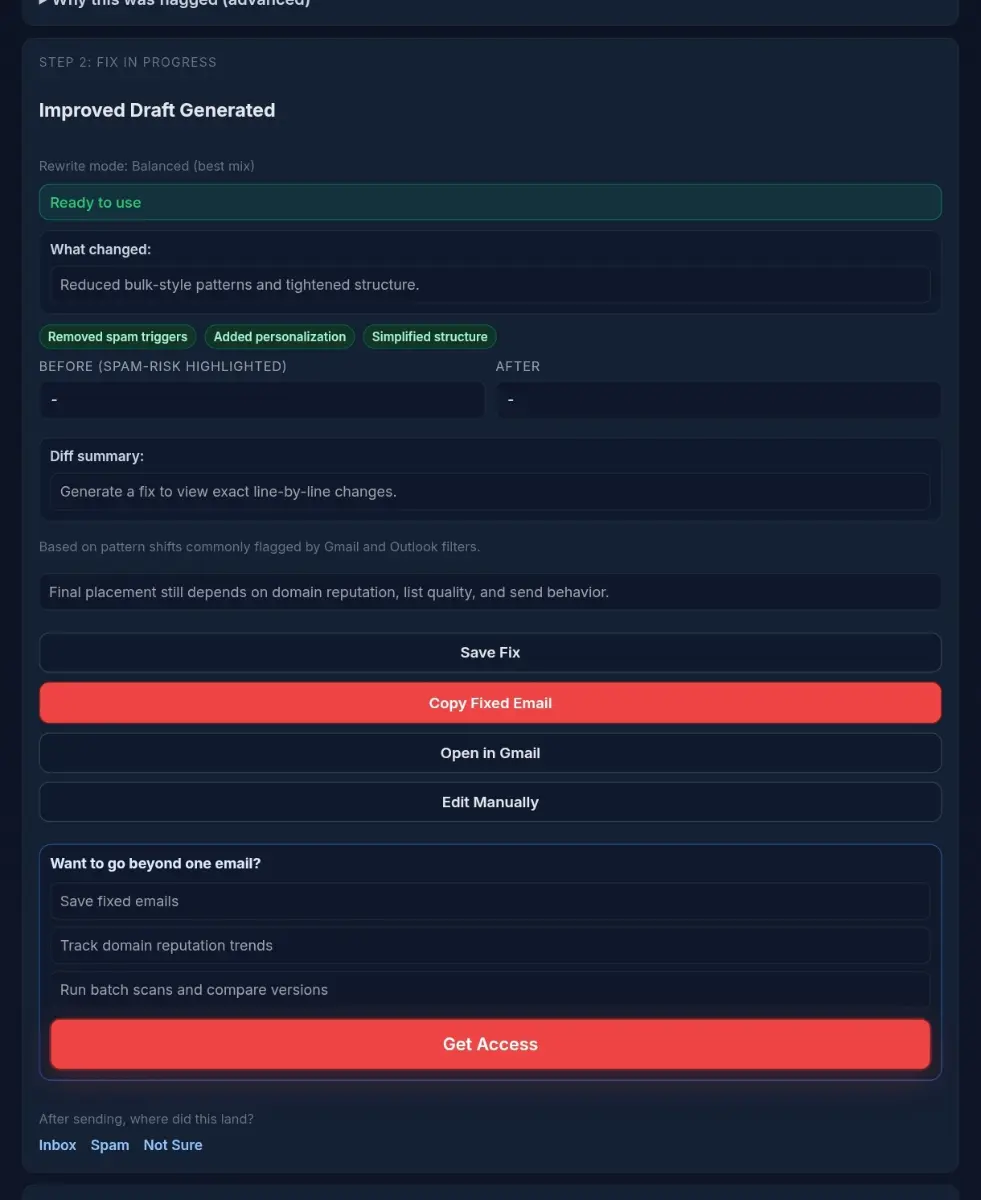The width and height of the screenshot is (981, 1200).
Task: Click the Copy Fixed Email button
Action: (x=490, y=703)
